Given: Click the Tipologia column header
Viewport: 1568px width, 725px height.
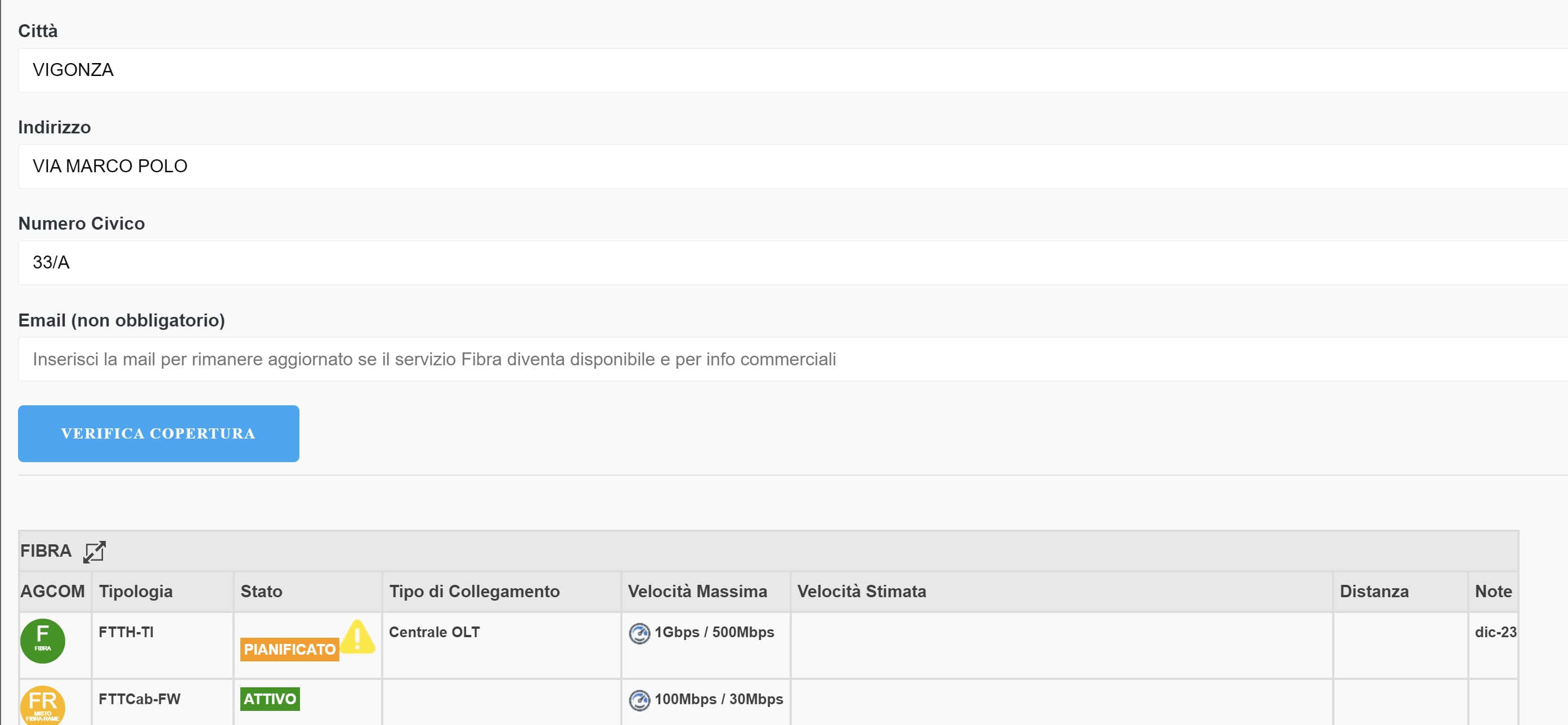Looking at the screenshot, I should [x=136, y=591].
